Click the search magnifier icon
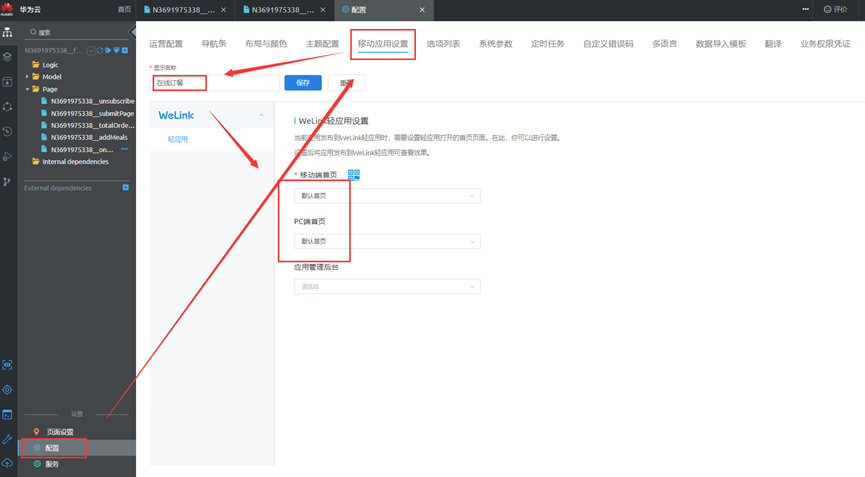 pyautogui.click(x=33, y=32)
